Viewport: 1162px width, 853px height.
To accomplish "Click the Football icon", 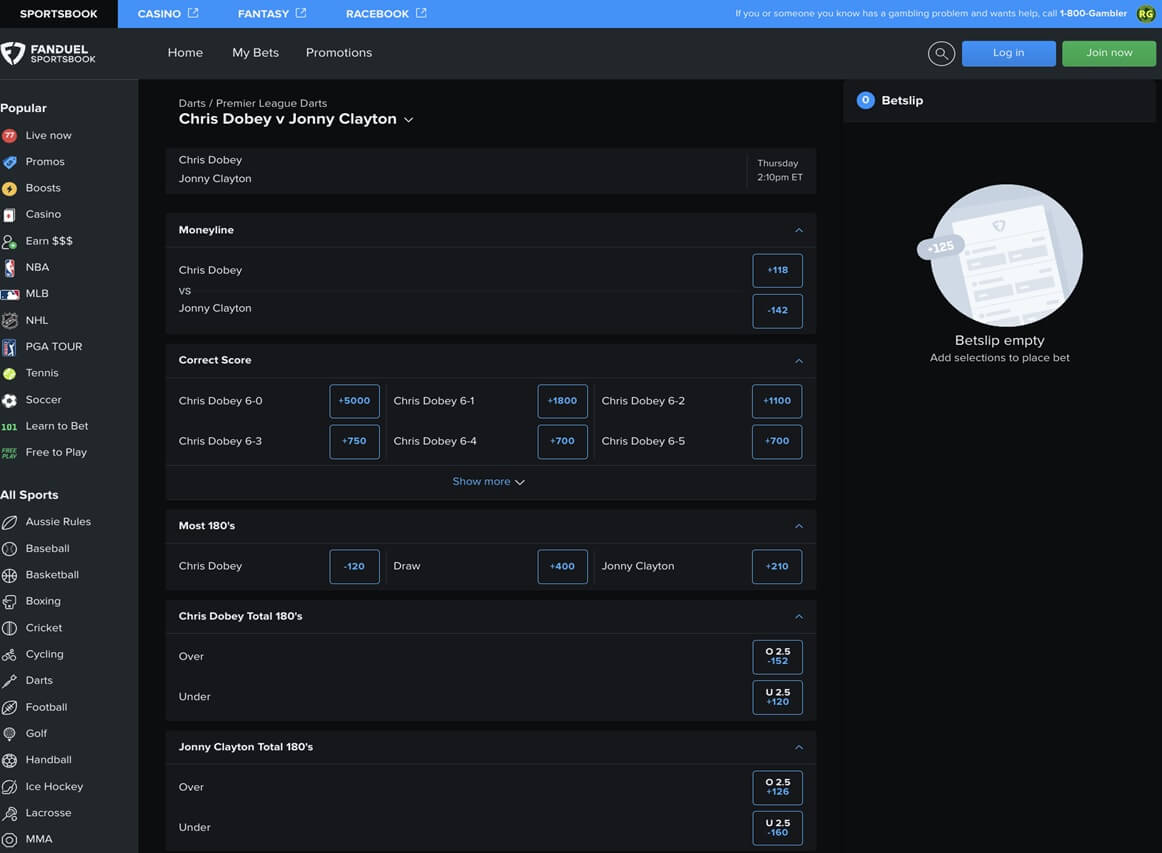I will point(10,708).
